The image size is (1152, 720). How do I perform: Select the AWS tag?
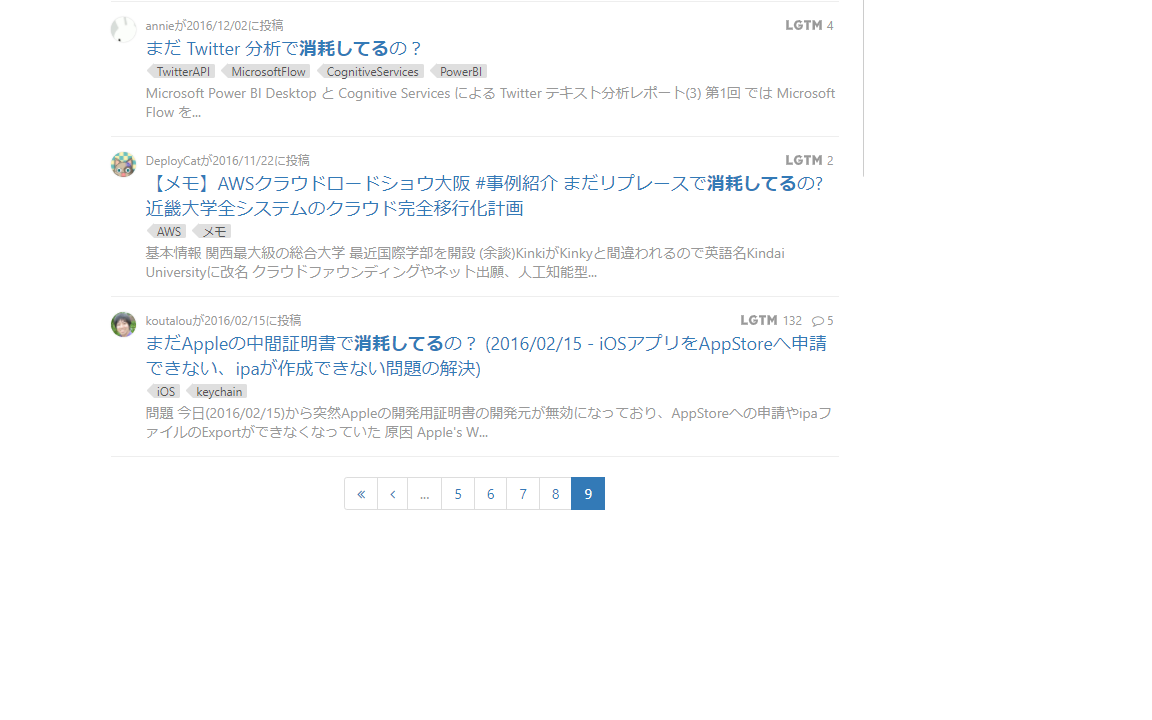coord(167,231)
